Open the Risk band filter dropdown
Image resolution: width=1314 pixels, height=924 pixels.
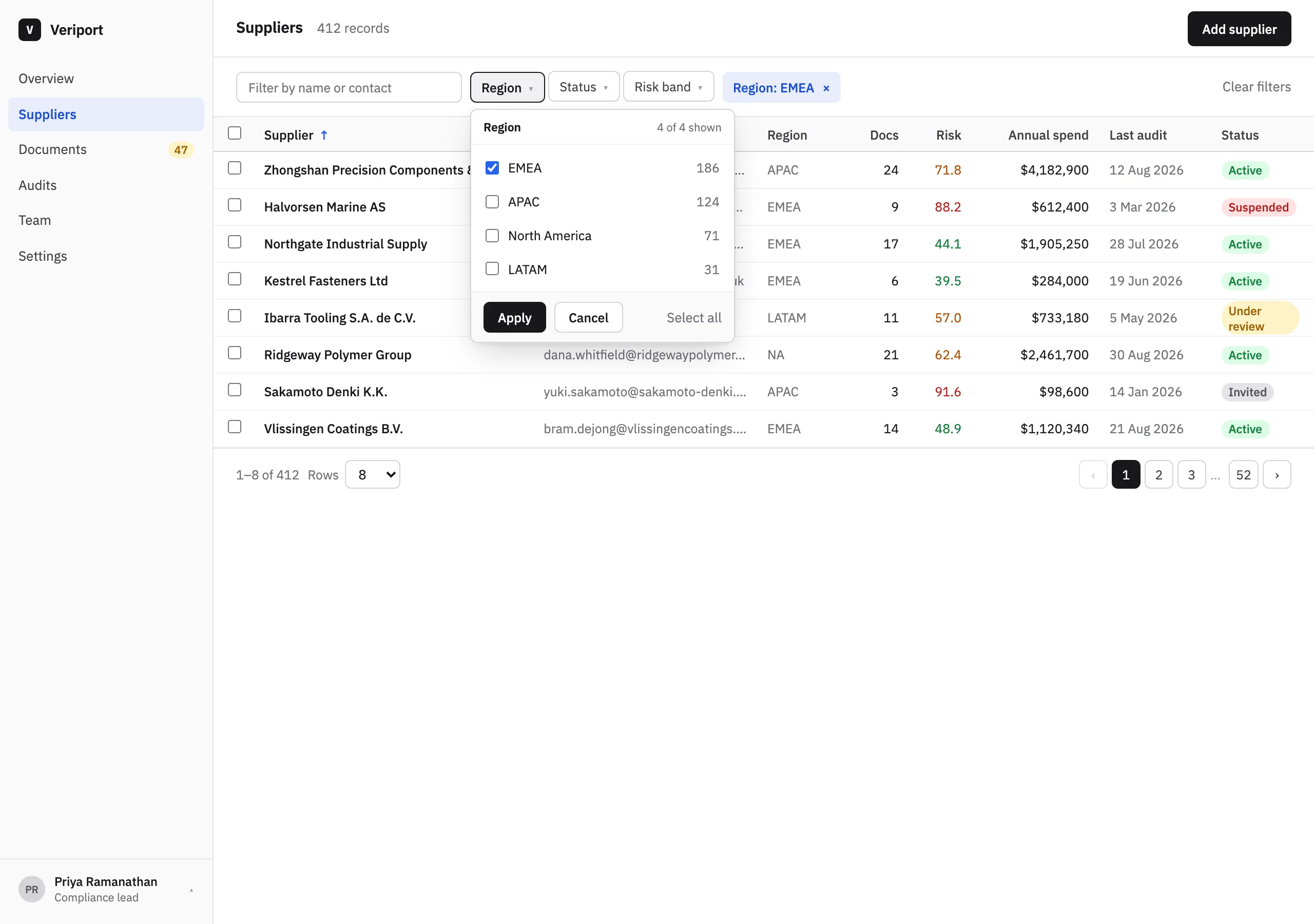pos(668,87)
